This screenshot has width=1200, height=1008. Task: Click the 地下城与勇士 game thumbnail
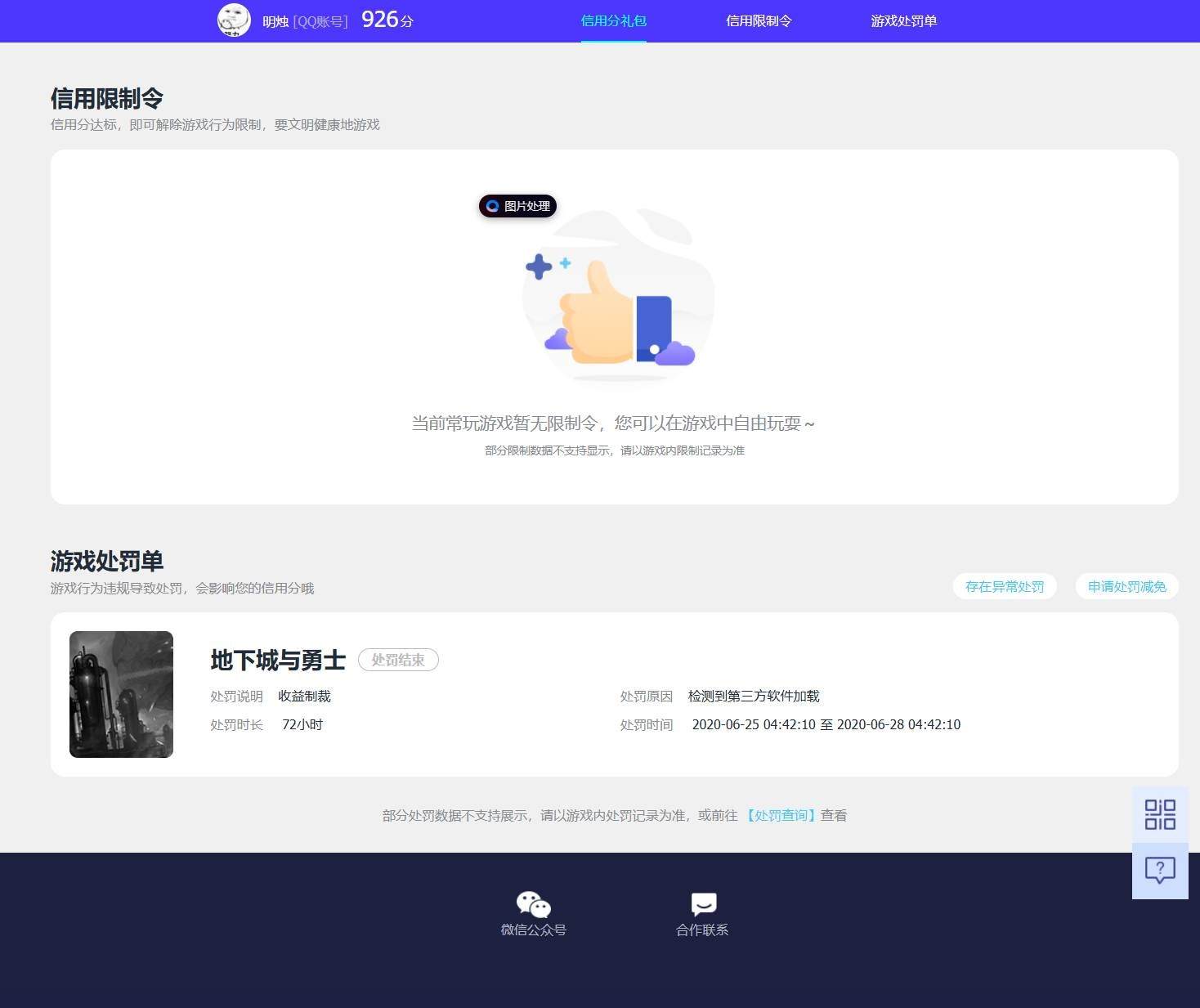121,694
